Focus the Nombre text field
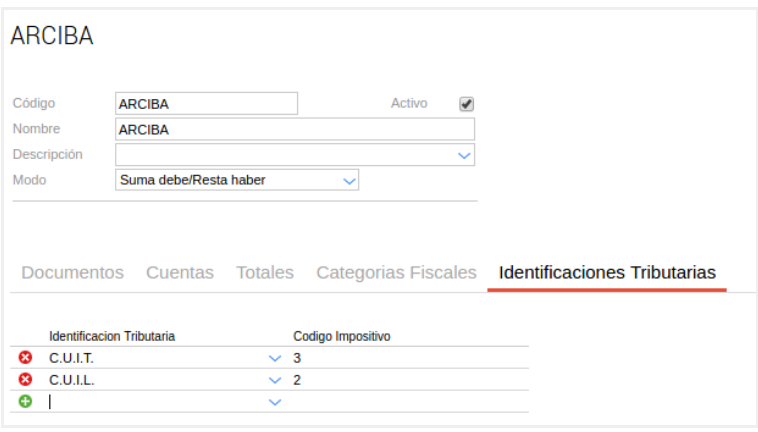 pos(295,129)
